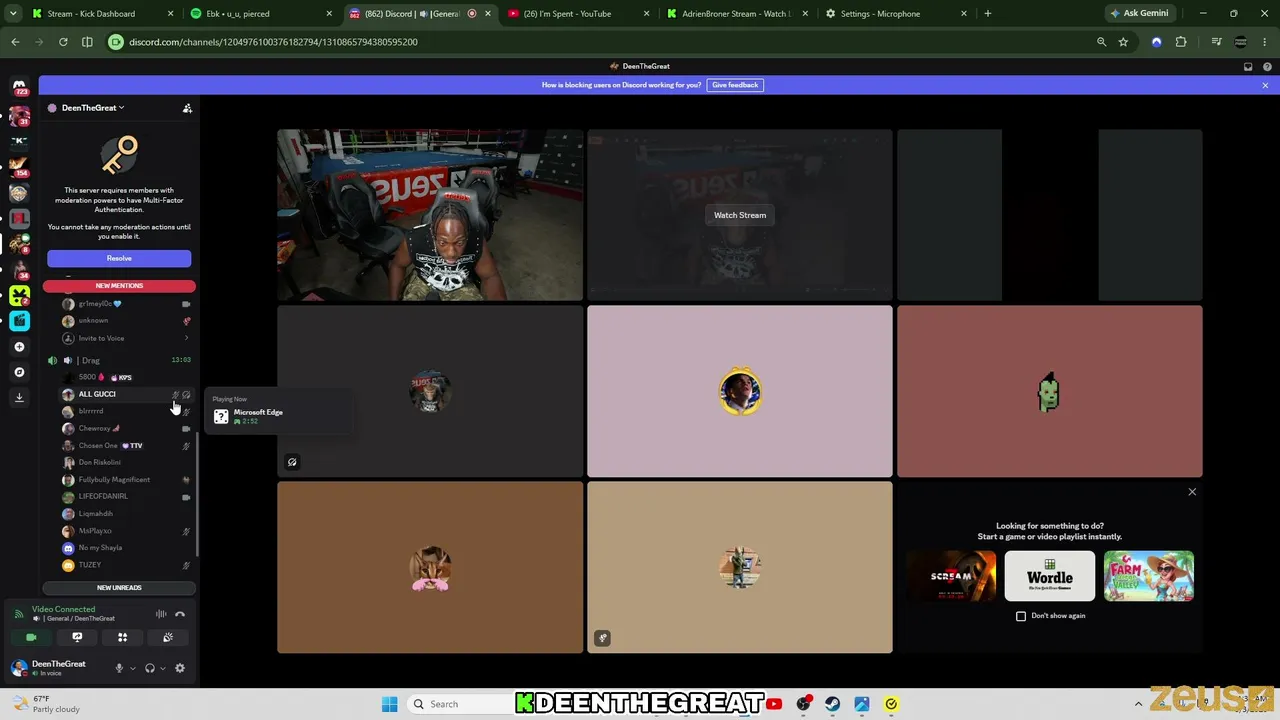Open Discord User Settings gear
Screen dimensions: 1280x720
(x=180, y=668)
